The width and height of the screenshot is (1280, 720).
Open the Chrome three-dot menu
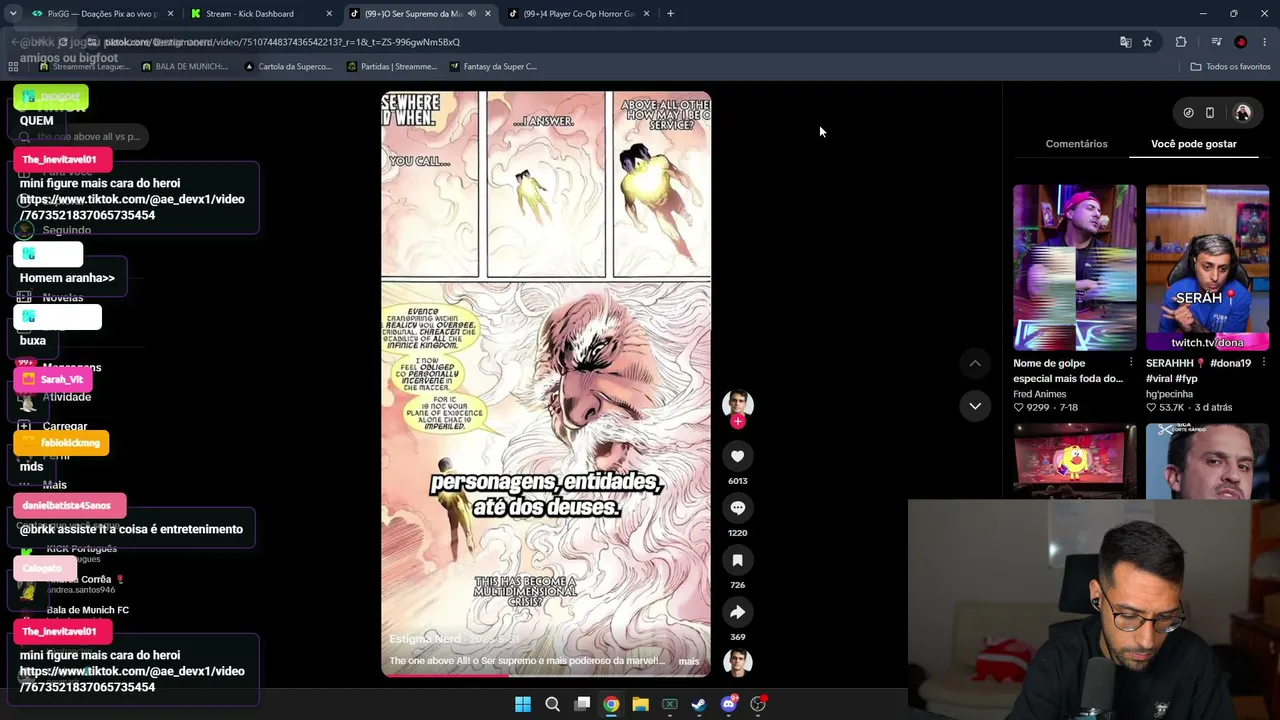[x=1265, y=42]
